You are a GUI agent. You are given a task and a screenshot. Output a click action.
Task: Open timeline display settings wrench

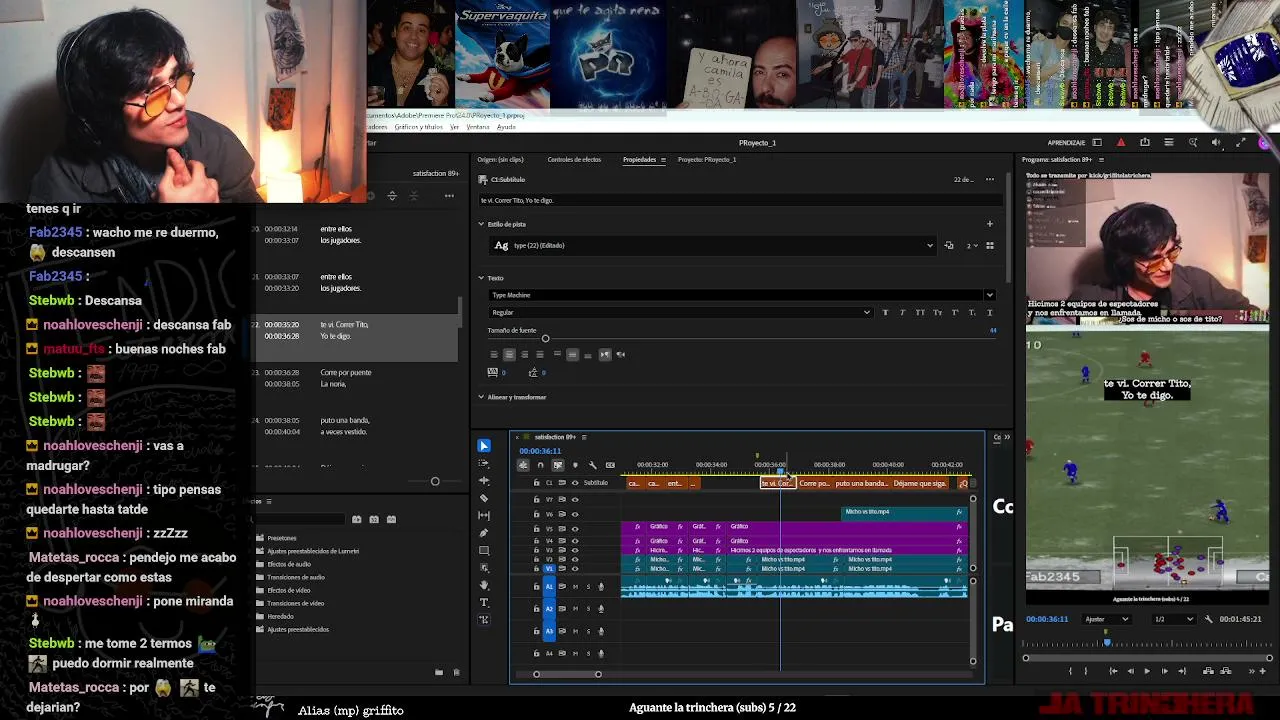coord(593,465)
